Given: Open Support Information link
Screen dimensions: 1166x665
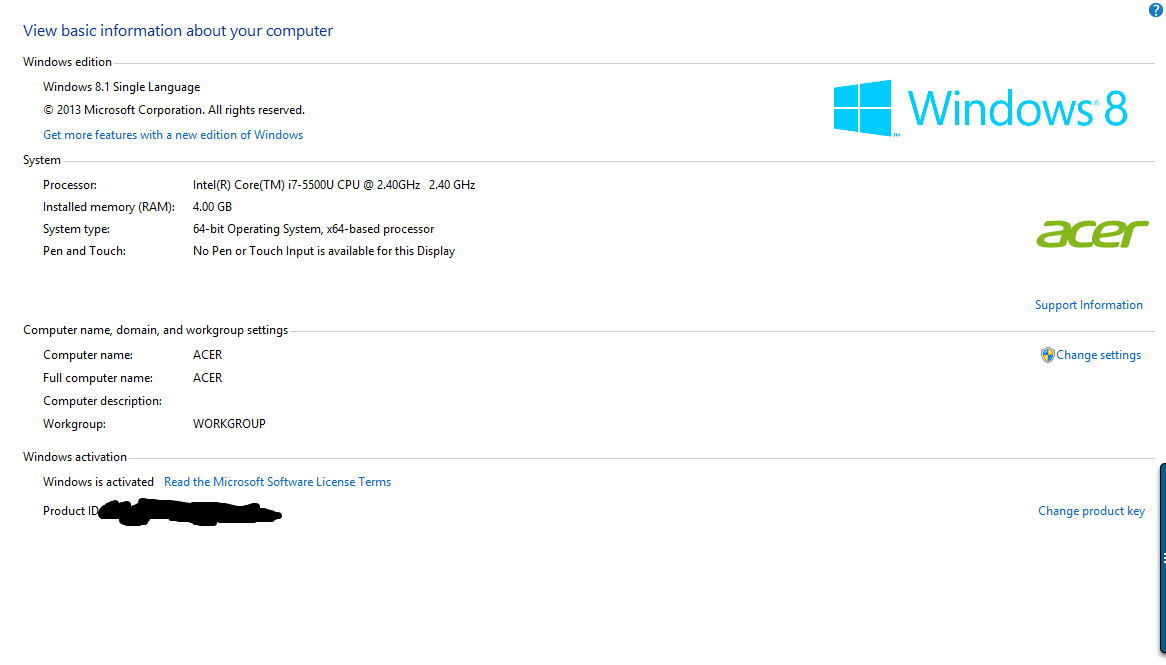Looking at the screenshot, I should tap(1089, 305).
